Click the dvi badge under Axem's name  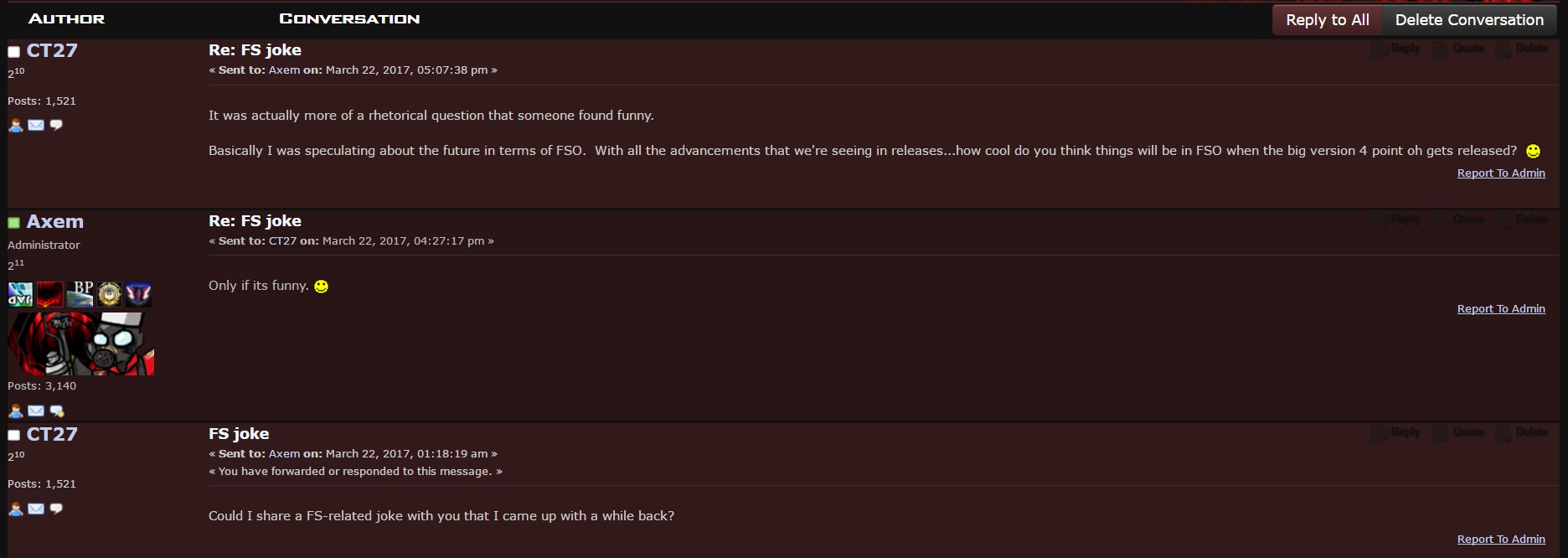click(21, 294)
